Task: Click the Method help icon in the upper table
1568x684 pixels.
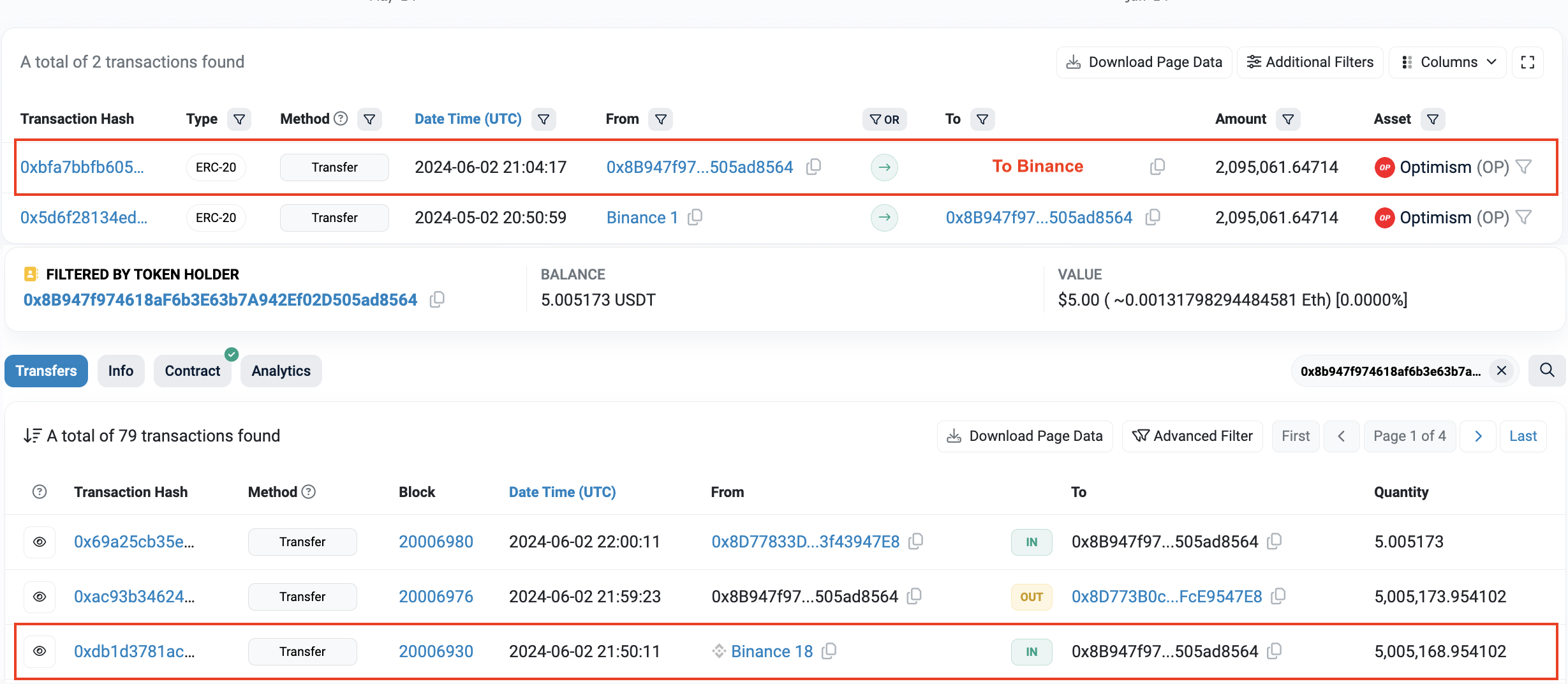Action: click(x=341, y=119)
